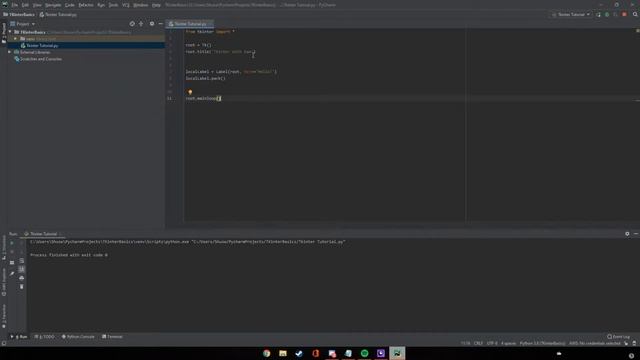Open the Window menu
Image resolution: width=640 pixels, height=360 pixels.
pos(141,5)
